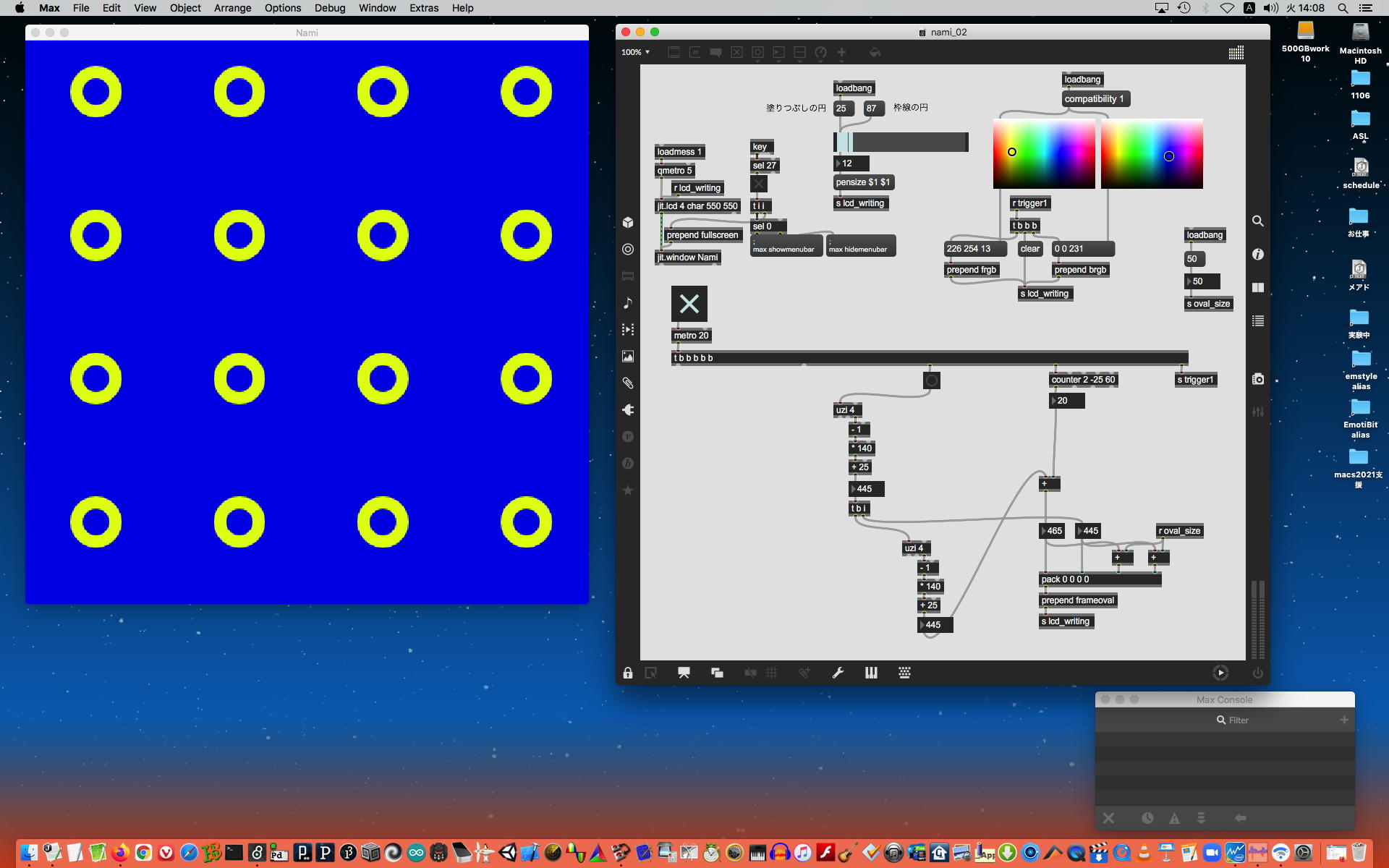Image resolution: width=1389 pixels, height=868 pixels.
Task: Click the left color picker swatch
Action: point(1043,154)
